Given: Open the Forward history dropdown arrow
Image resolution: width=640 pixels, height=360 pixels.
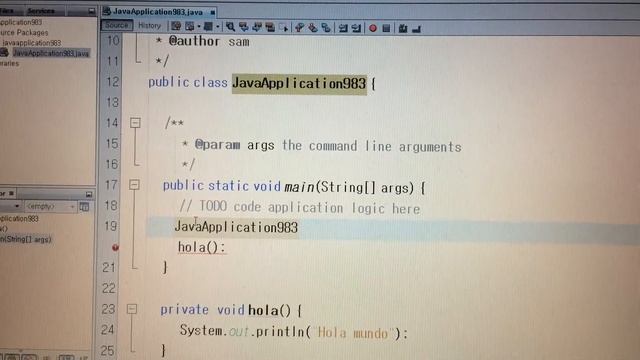Looking at the screenshot, I should 218,27.
